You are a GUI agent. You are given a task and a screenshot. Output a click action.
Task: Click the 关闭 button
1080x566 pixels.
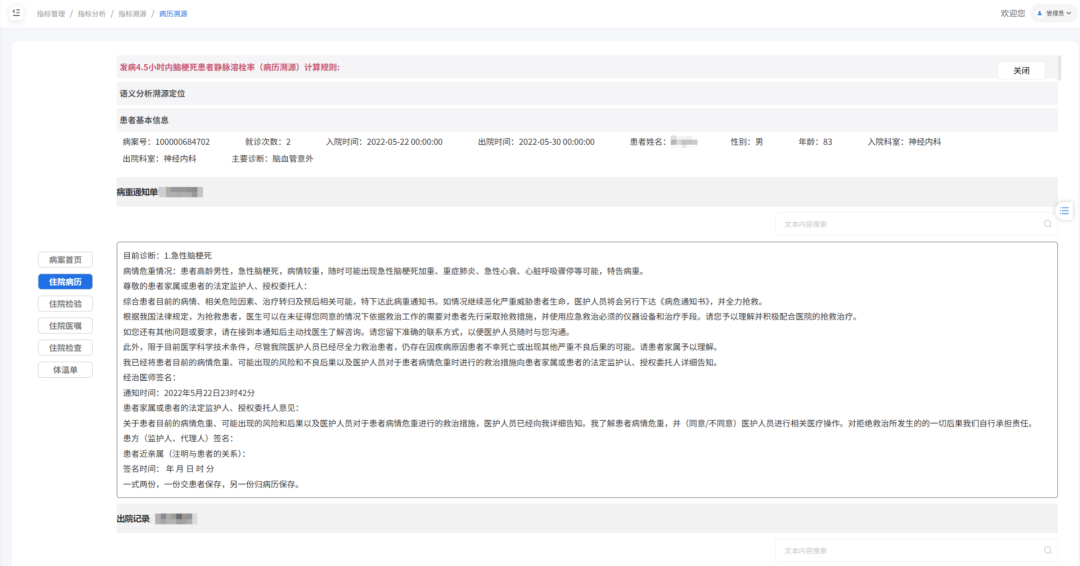1021,71
